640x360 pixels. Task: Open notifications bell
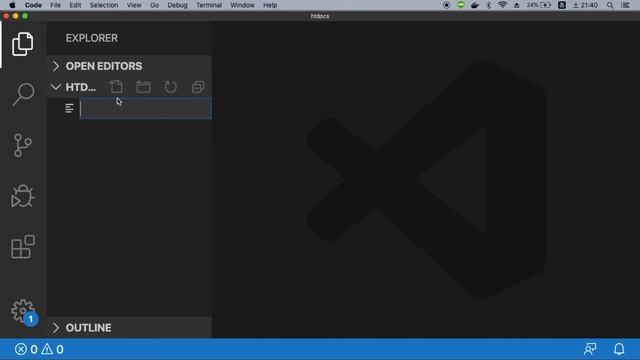coord(619,349)
